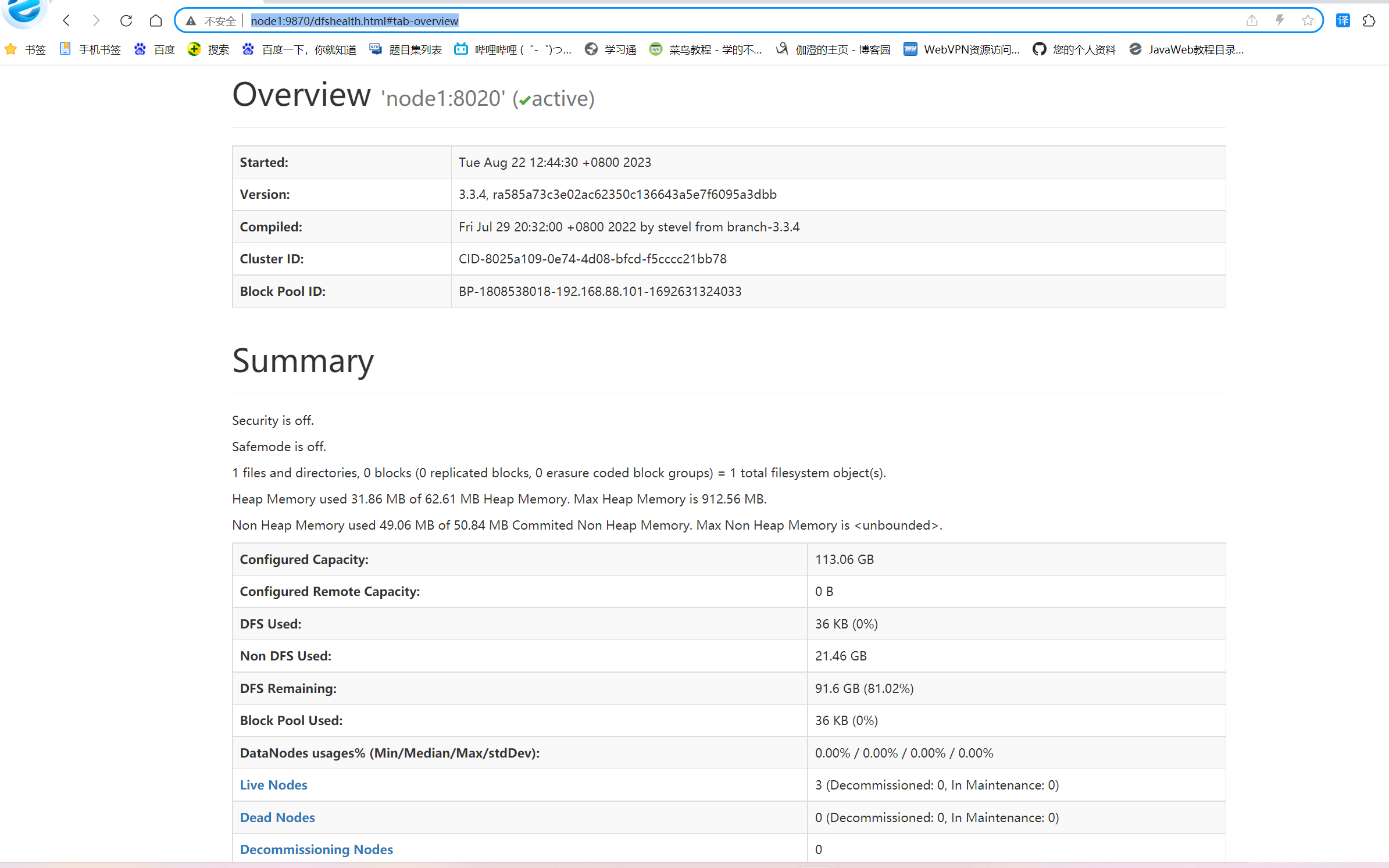Open the extensions puzzle icon

pyautogui.click(x=1369, y=21)
